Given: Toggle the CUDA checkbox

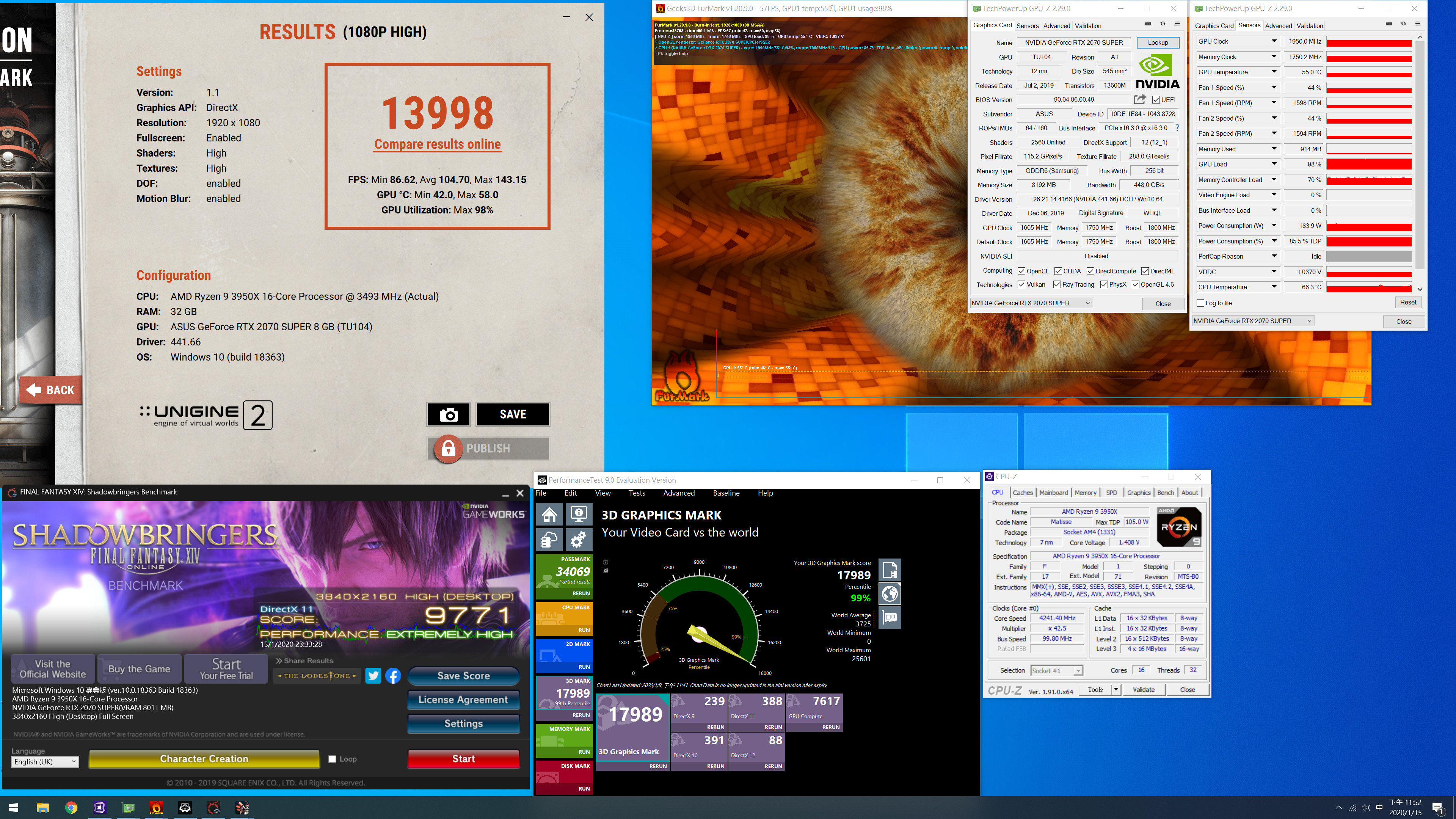Looking at the screenshot, I should point(1058,271).
